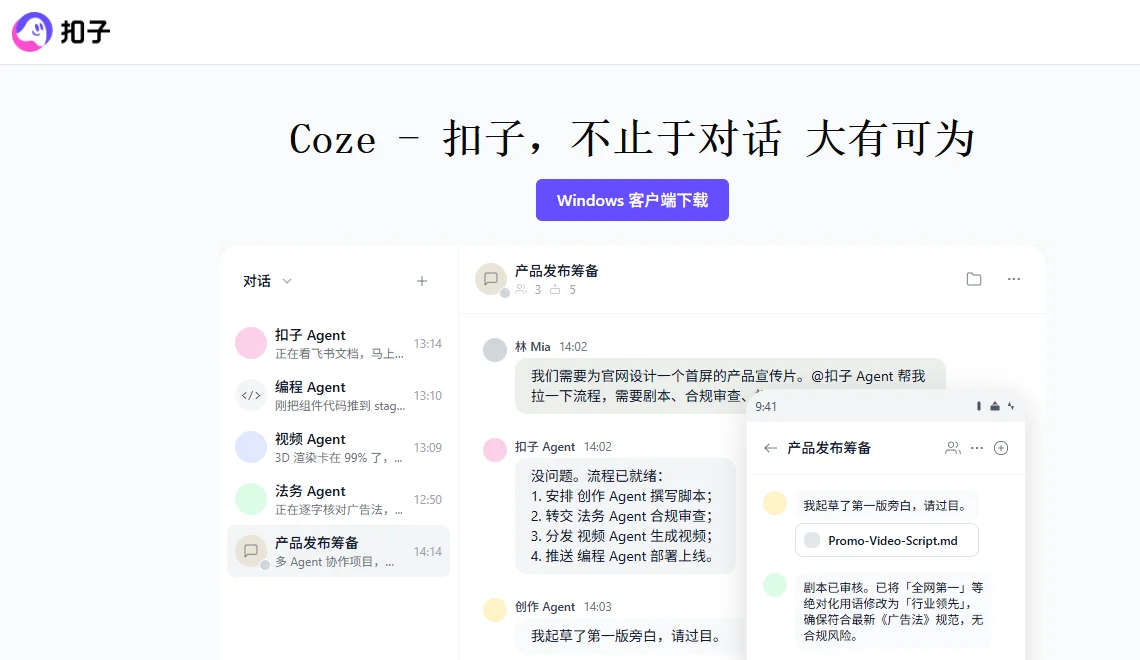Click the 13:10 timestamp of 编程 Agent
Screen dimensions: 1140x660
click(428, 395)
